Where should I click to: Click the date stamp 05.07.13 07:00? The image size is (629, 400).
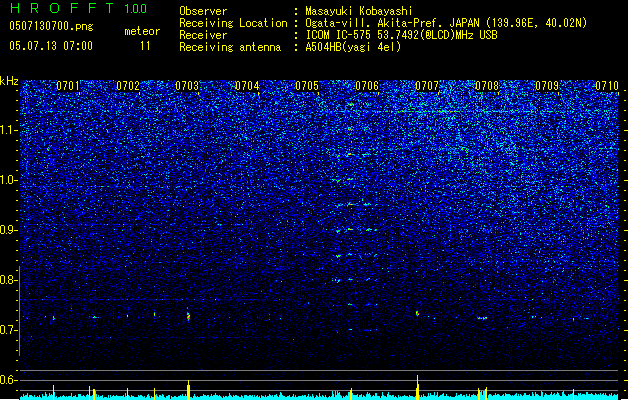pyautogui.click(x=51, y=46)
